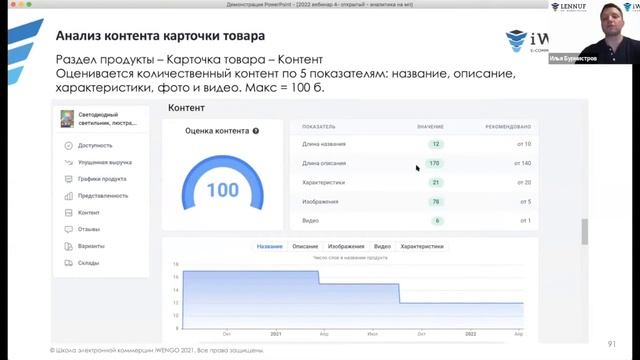Screen dimensions: 640x360
Task: Click the Значение column header
Action: [x=430, y=127]
